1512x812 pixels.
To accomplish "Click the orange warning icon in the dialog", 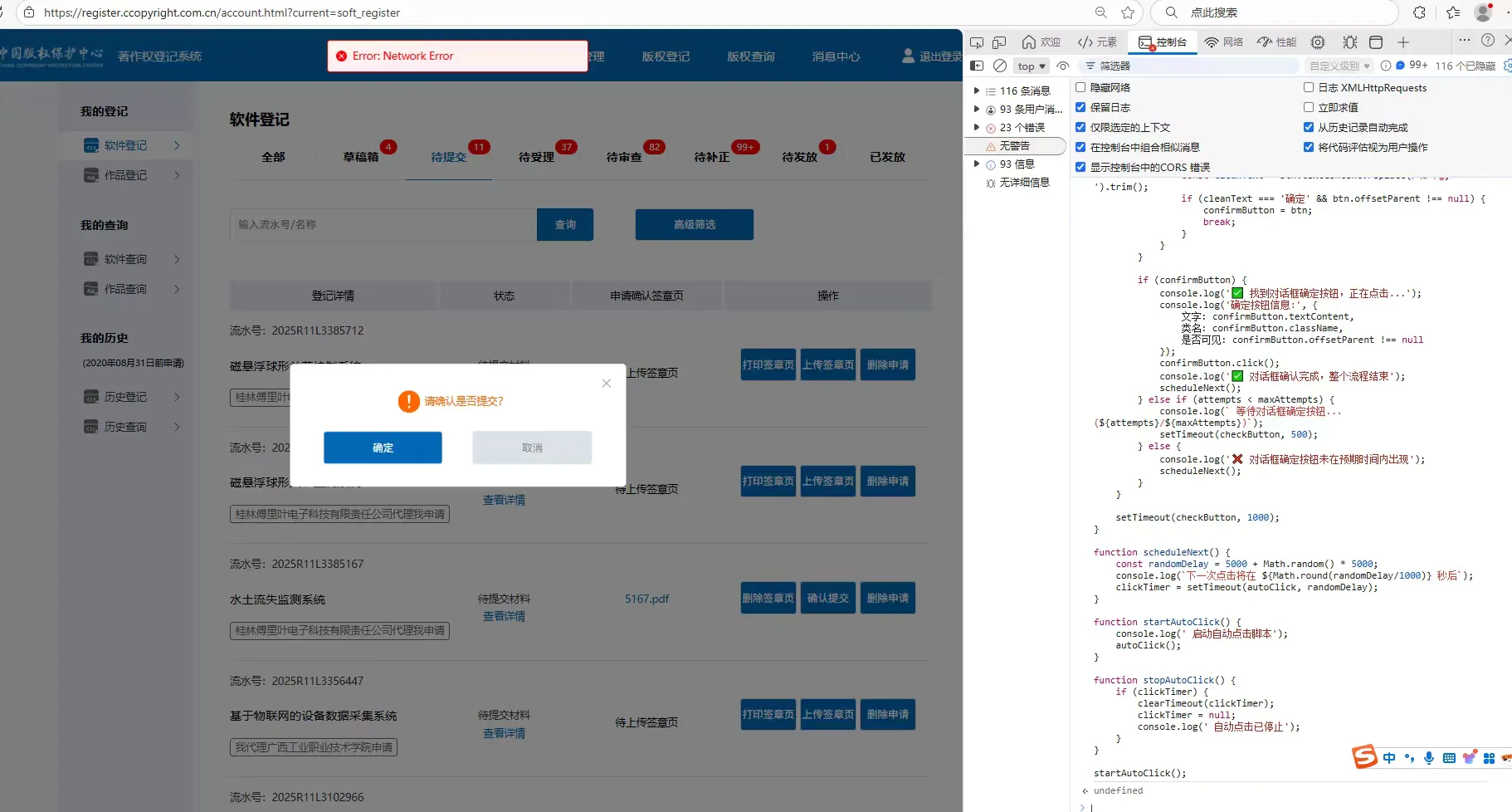I will point(409,402).
